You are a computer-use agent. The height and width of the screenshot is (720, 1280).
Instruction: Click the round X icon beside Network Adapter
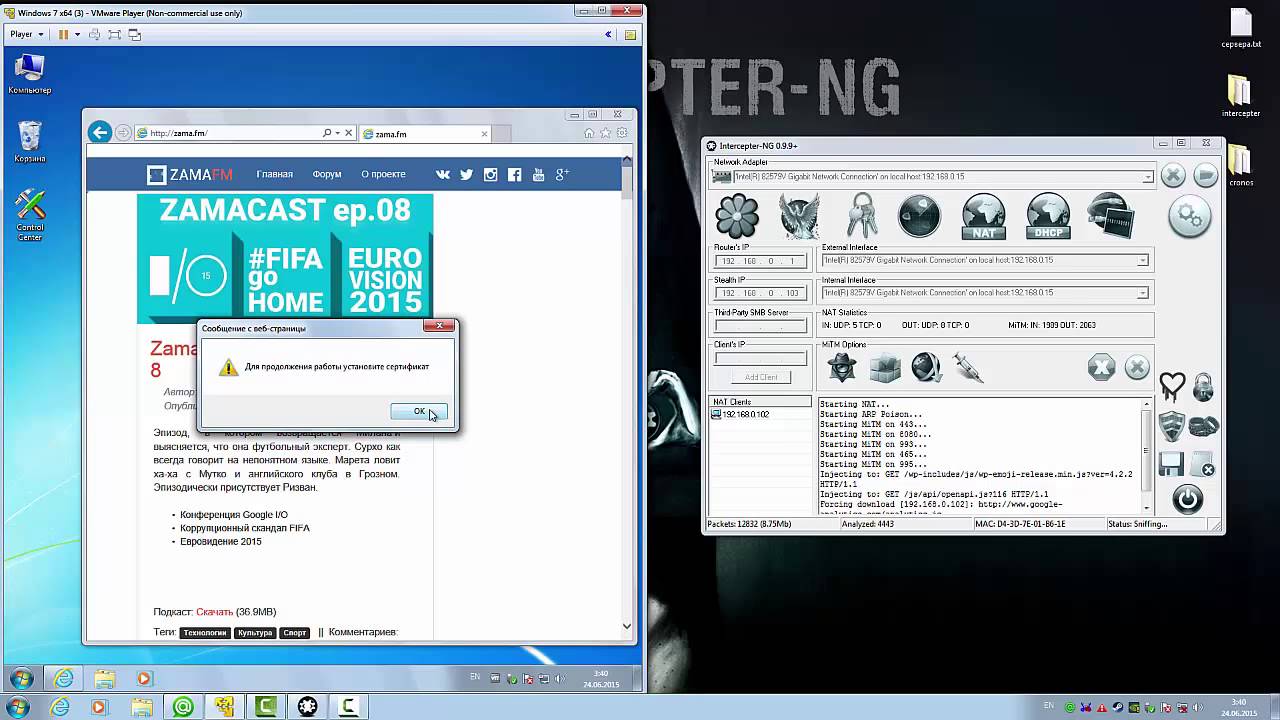pyautogui.click(x=1172, y=176)
